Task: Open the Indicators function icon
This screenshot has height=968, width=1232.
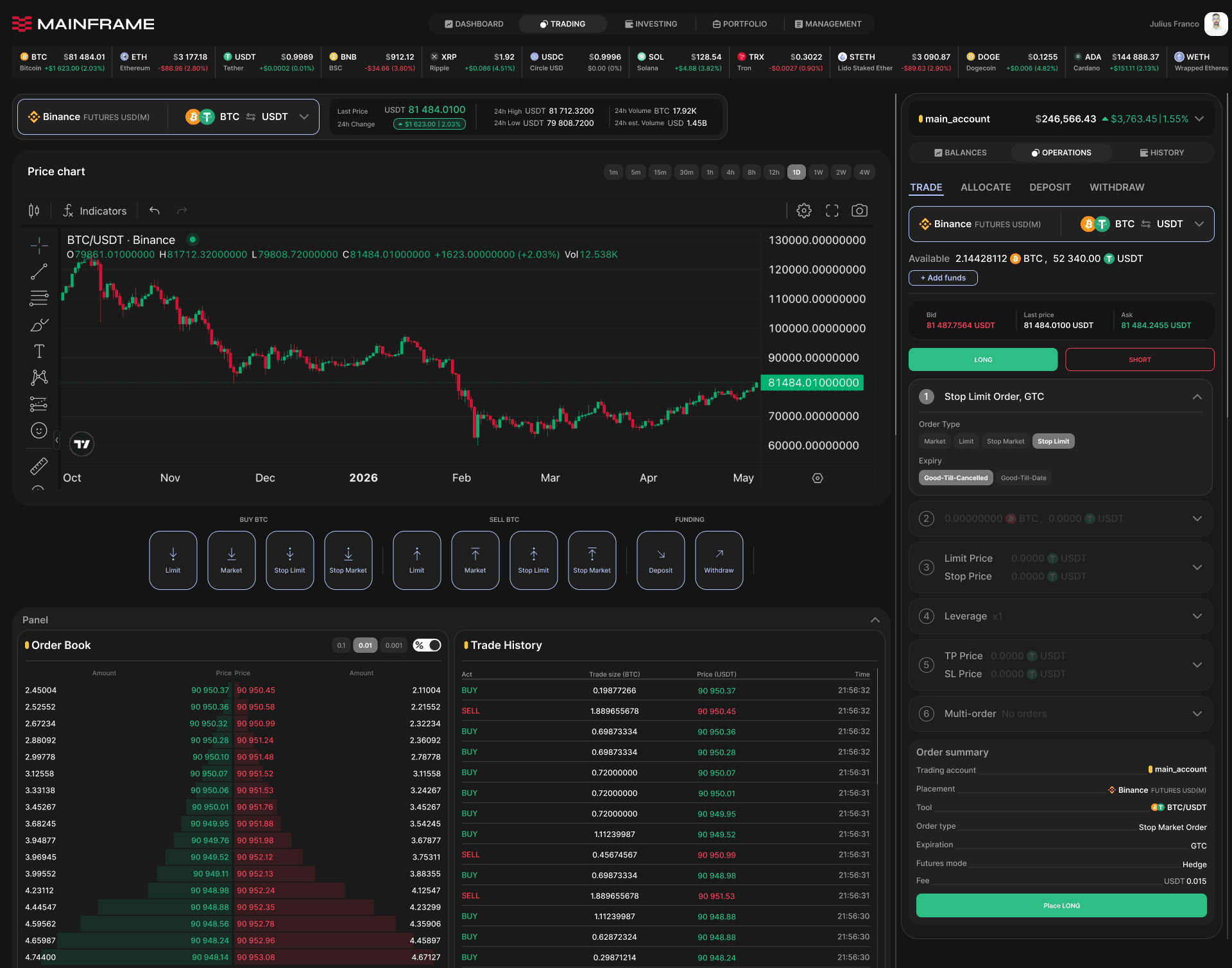Action: click(68, 211)
